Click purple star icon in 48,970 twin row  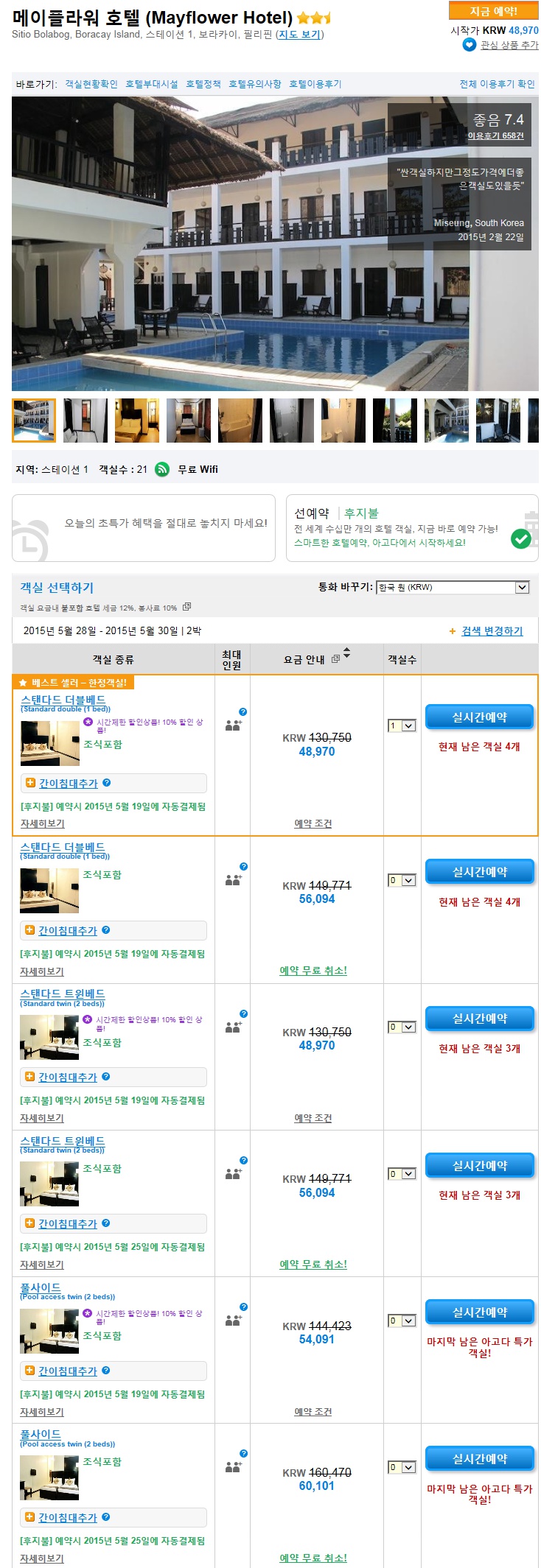(x=88, y=1019)
